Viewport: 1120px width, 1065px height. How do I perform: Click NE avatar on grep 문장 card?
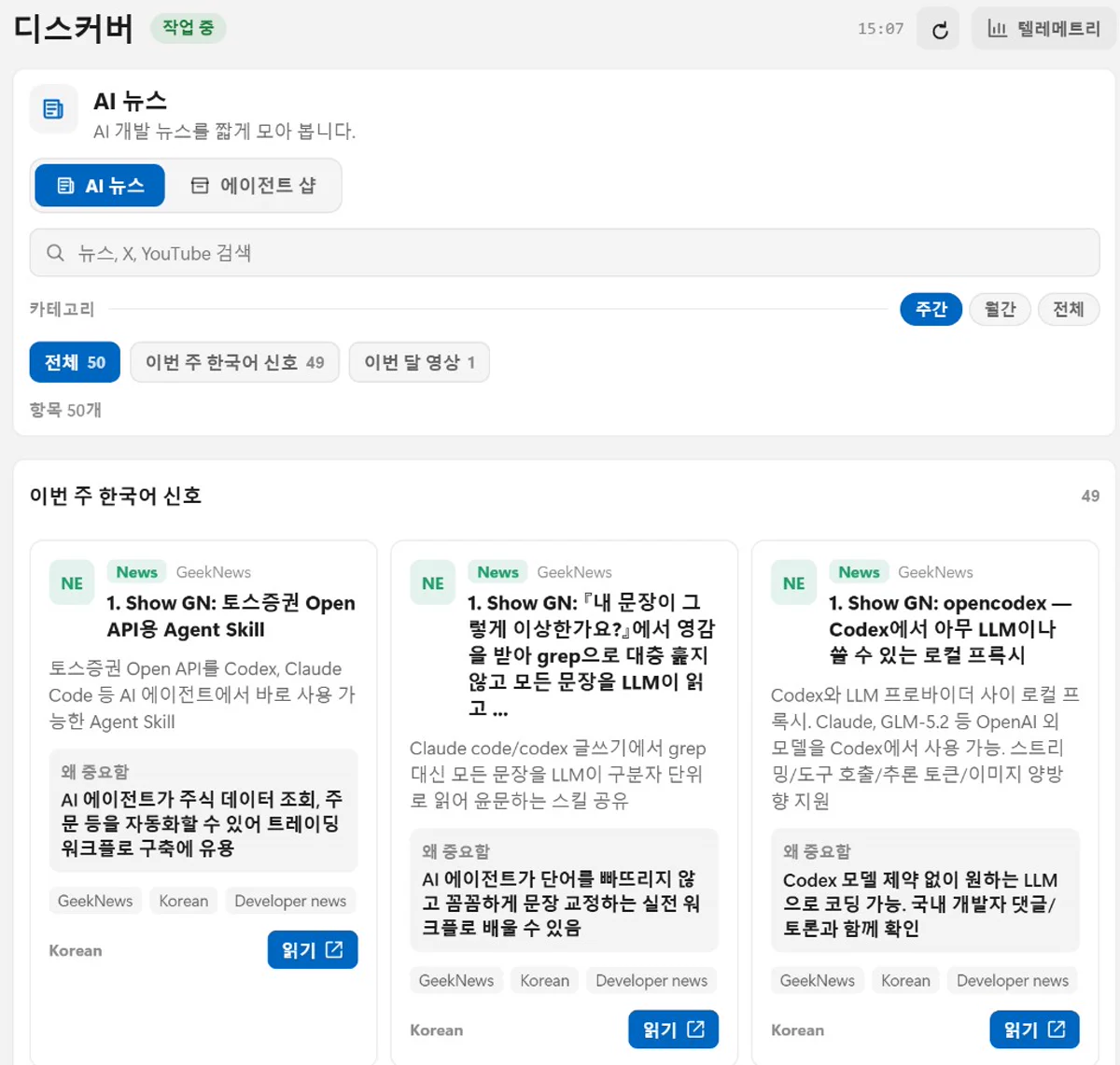(x=433, y=583)
